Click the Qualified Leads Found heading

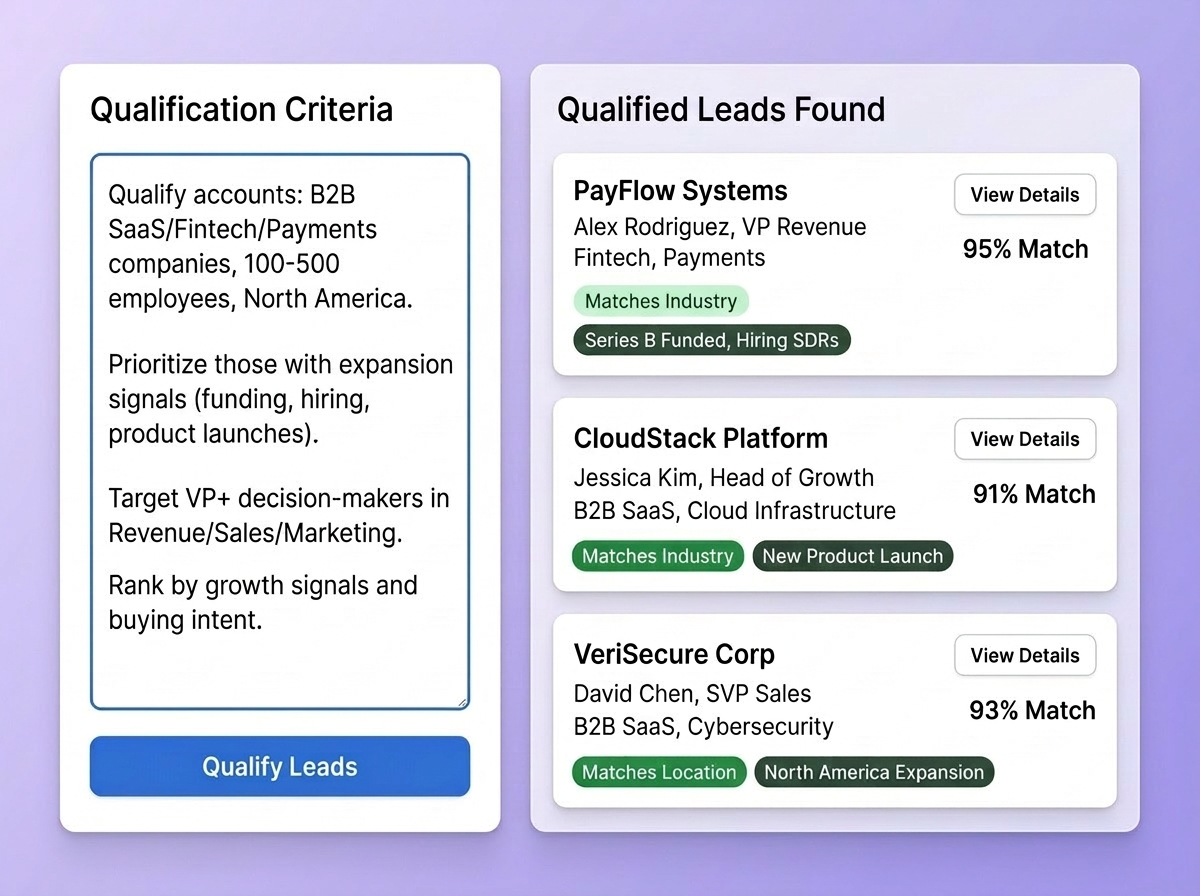coord(720,109)
